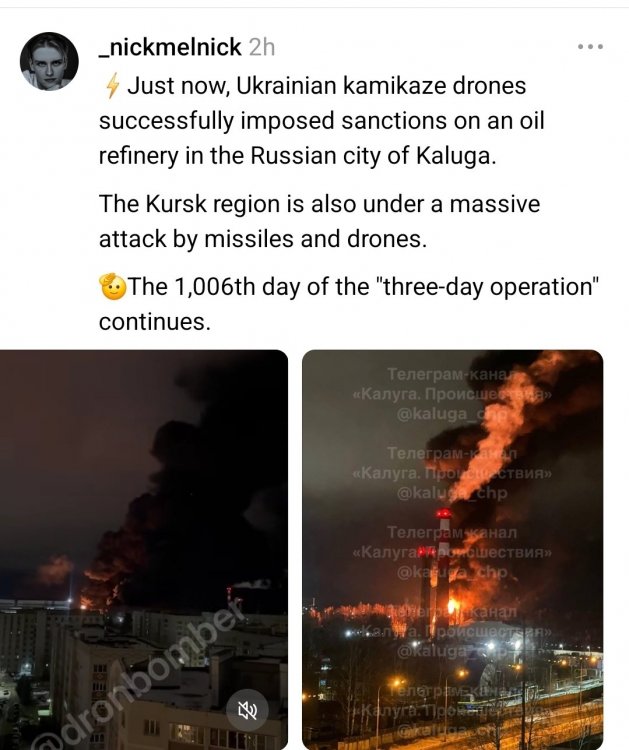The image size is (629, 750).
Task: Click the smokestack with red lights in photo
Action: (x=443, y=564)
